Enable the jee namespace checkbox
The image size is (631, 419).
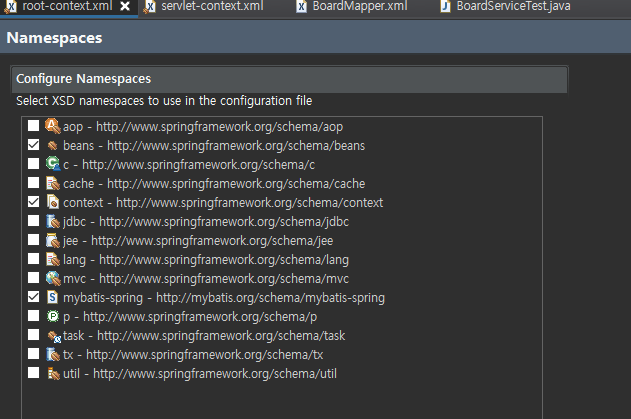coord(33,239)
